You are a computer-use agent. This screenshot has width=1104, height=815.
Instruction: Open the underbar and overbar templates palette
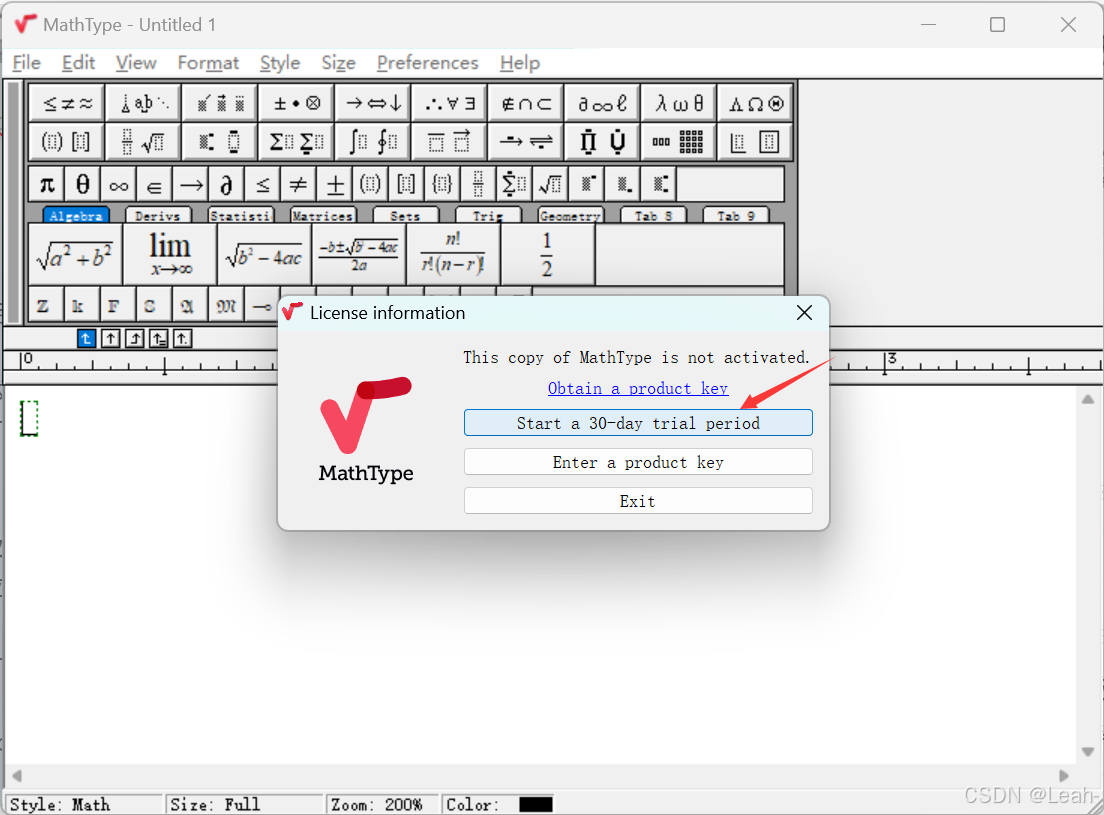pyautogui.click(x=450, y=141)
